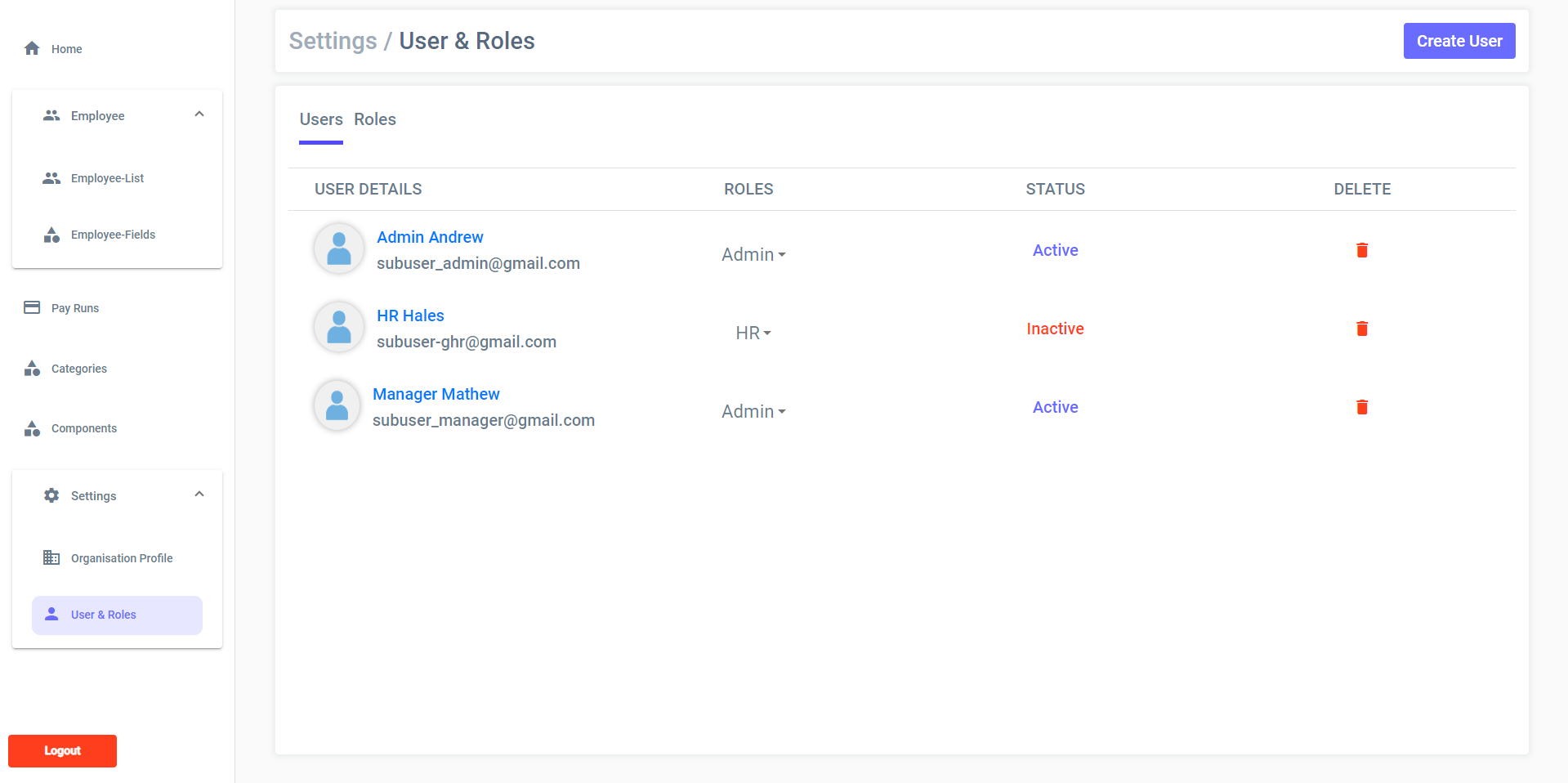Image resolution: width=1568 pixels, height=783 pixels.
Task: Click Admin Andrew's avatar picture
Action: pyautogui.click(x=339, y=248)
